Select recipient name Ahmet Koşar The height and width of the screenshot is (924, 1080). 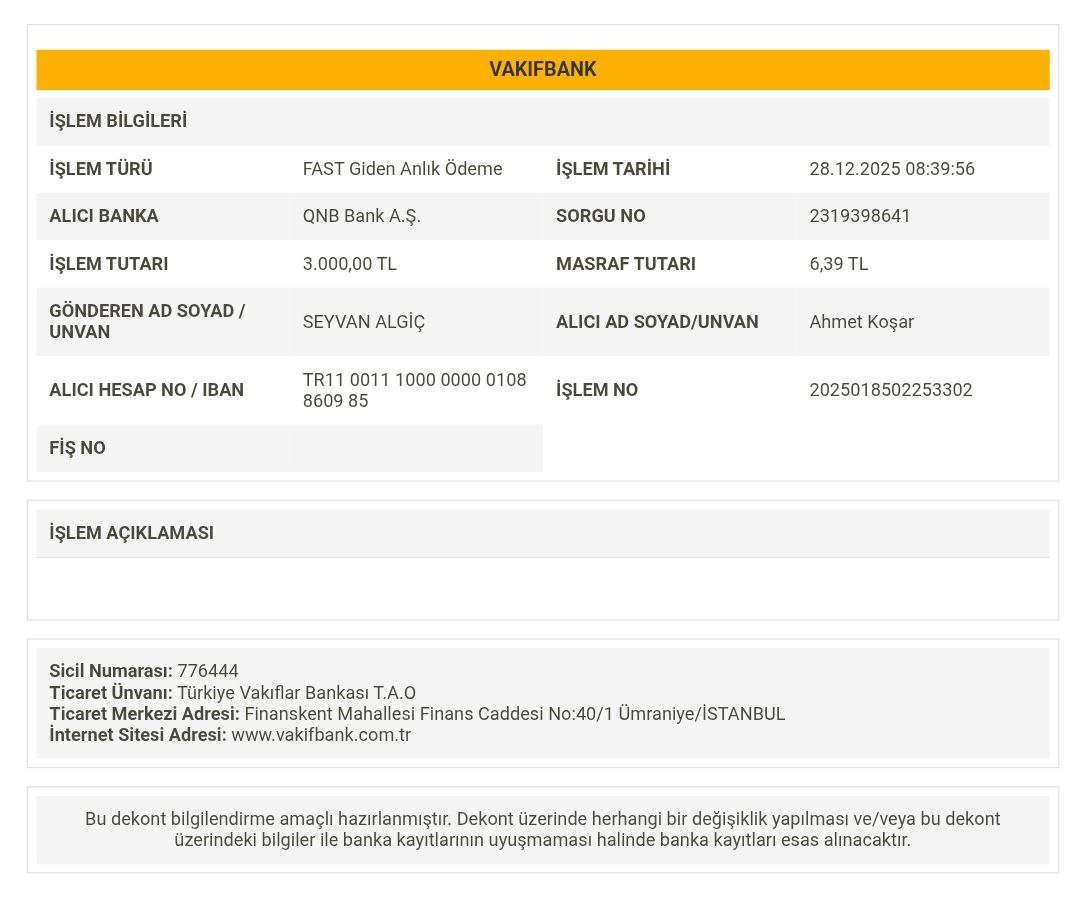tap(862, 322)
